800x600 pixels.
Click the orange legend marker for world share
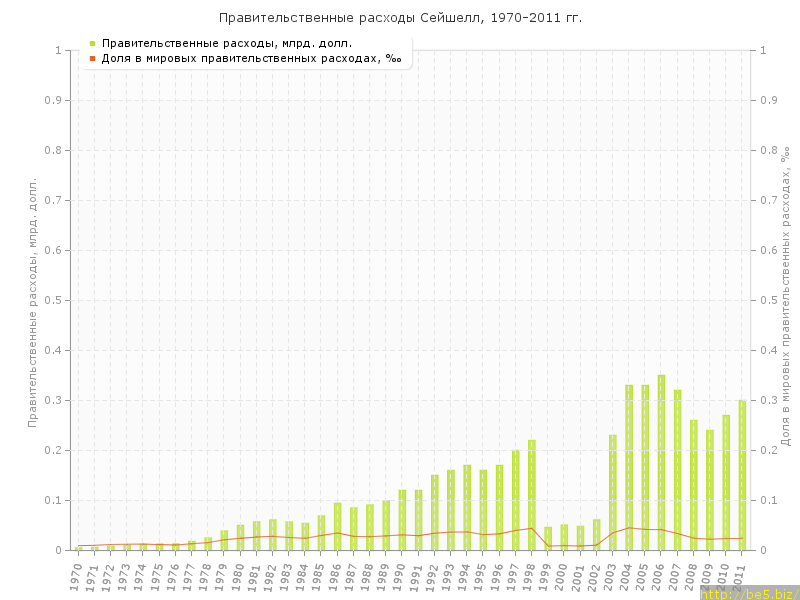[92, 59]
